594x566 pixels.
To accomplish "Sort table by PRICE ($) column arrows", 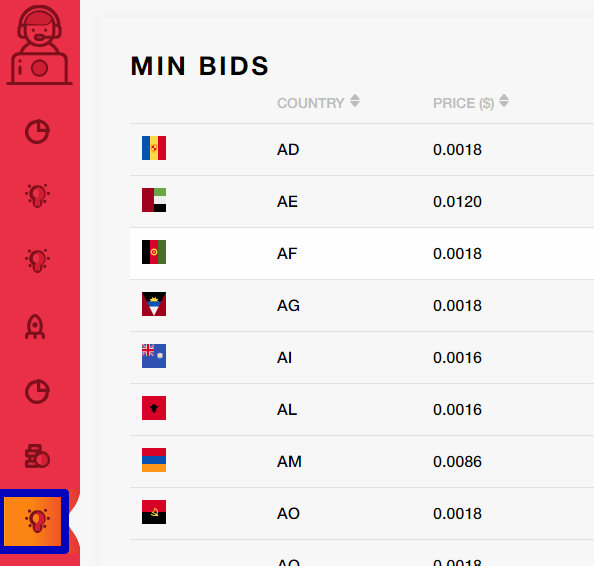I will [504, 101].
